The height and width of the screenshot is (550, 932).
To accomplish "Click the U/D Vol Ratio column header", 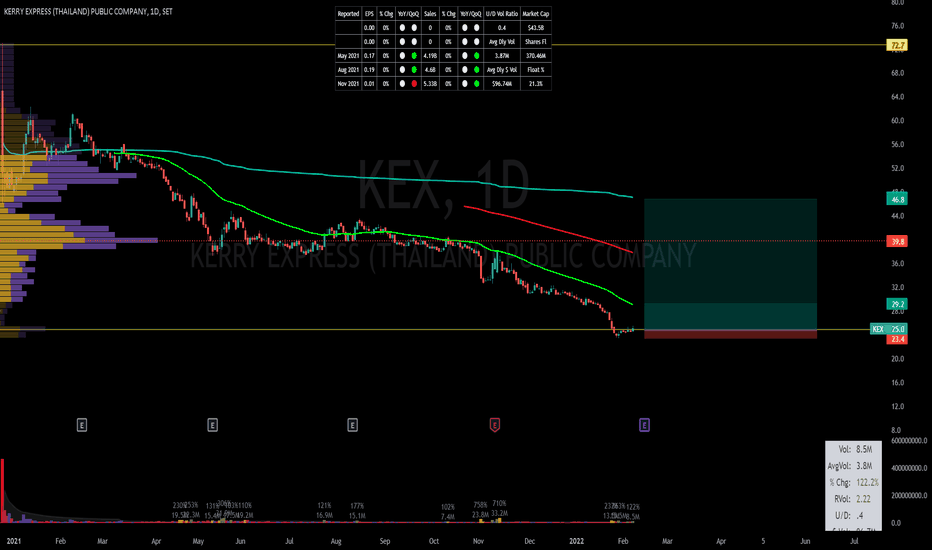I will tap(502, 14).
